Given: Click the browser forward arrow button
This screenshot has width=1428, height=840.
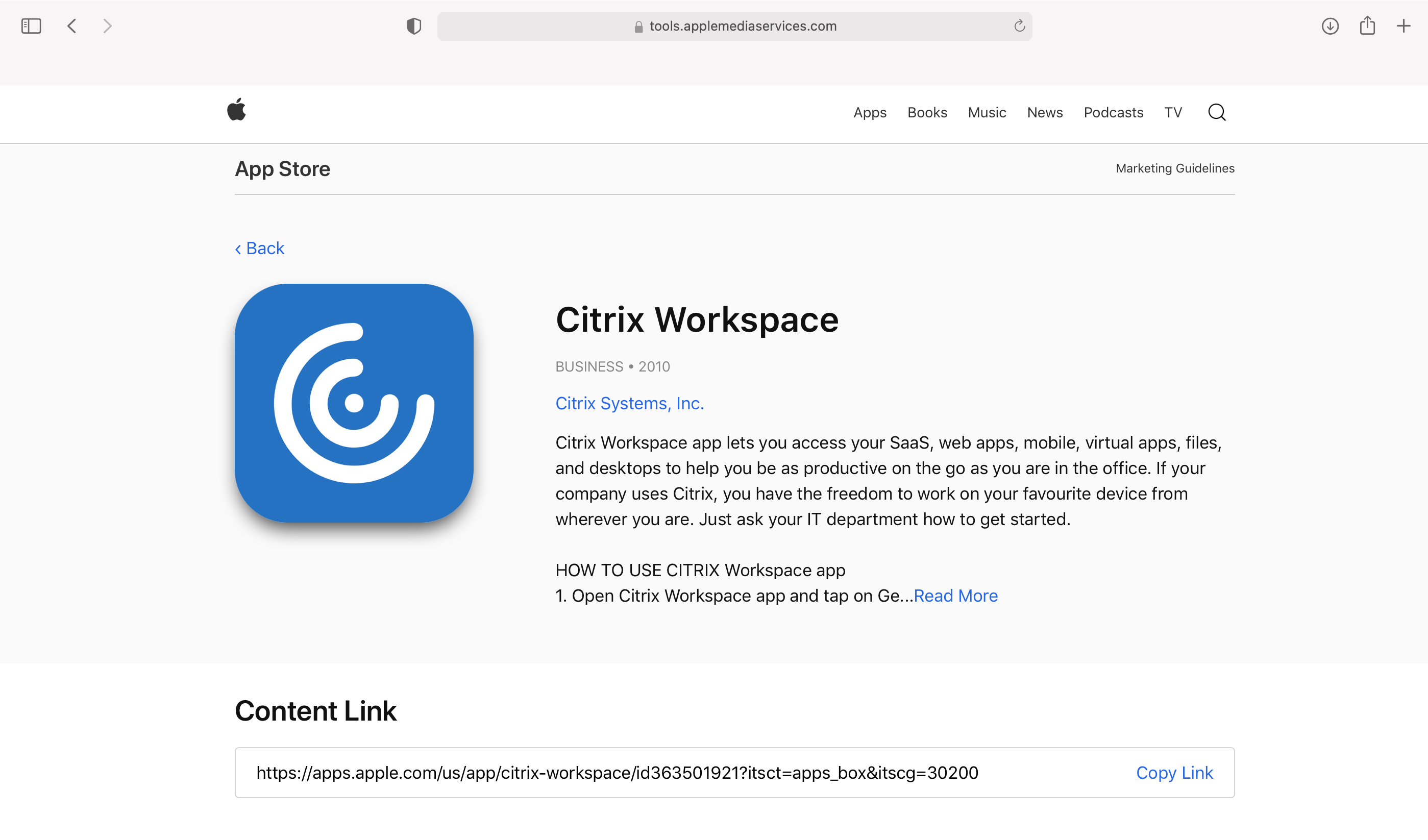Looking at the screenshot, I should click(108, 26).
